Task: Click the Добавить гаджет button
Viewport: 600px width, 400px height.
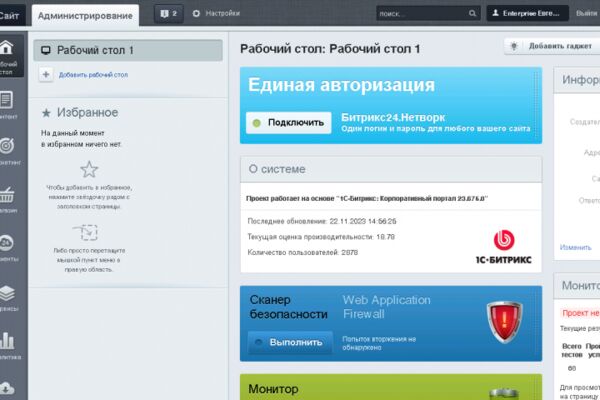Action: click(553, 46)
